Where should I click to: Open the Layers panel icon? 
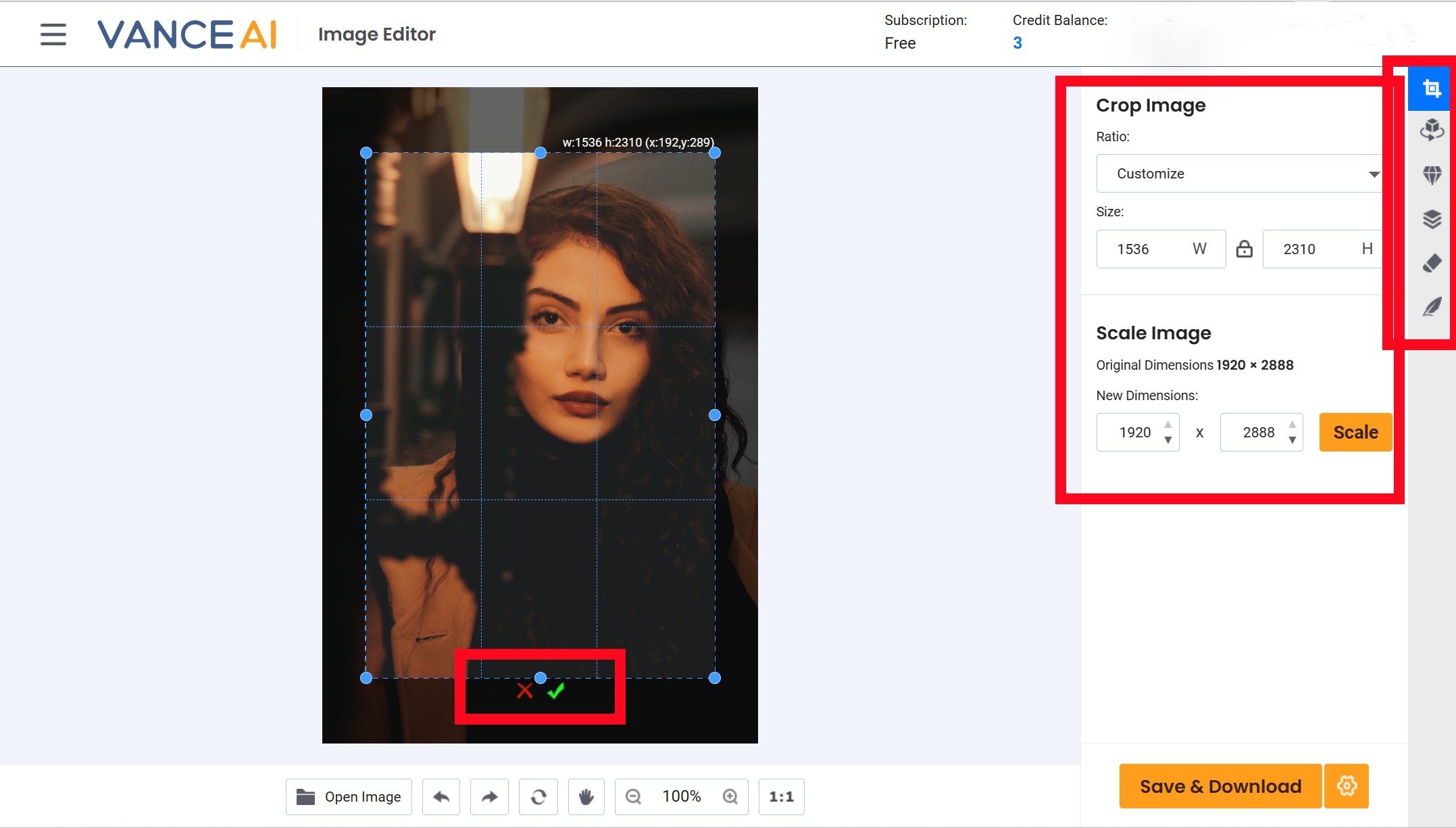[1432, 219]
